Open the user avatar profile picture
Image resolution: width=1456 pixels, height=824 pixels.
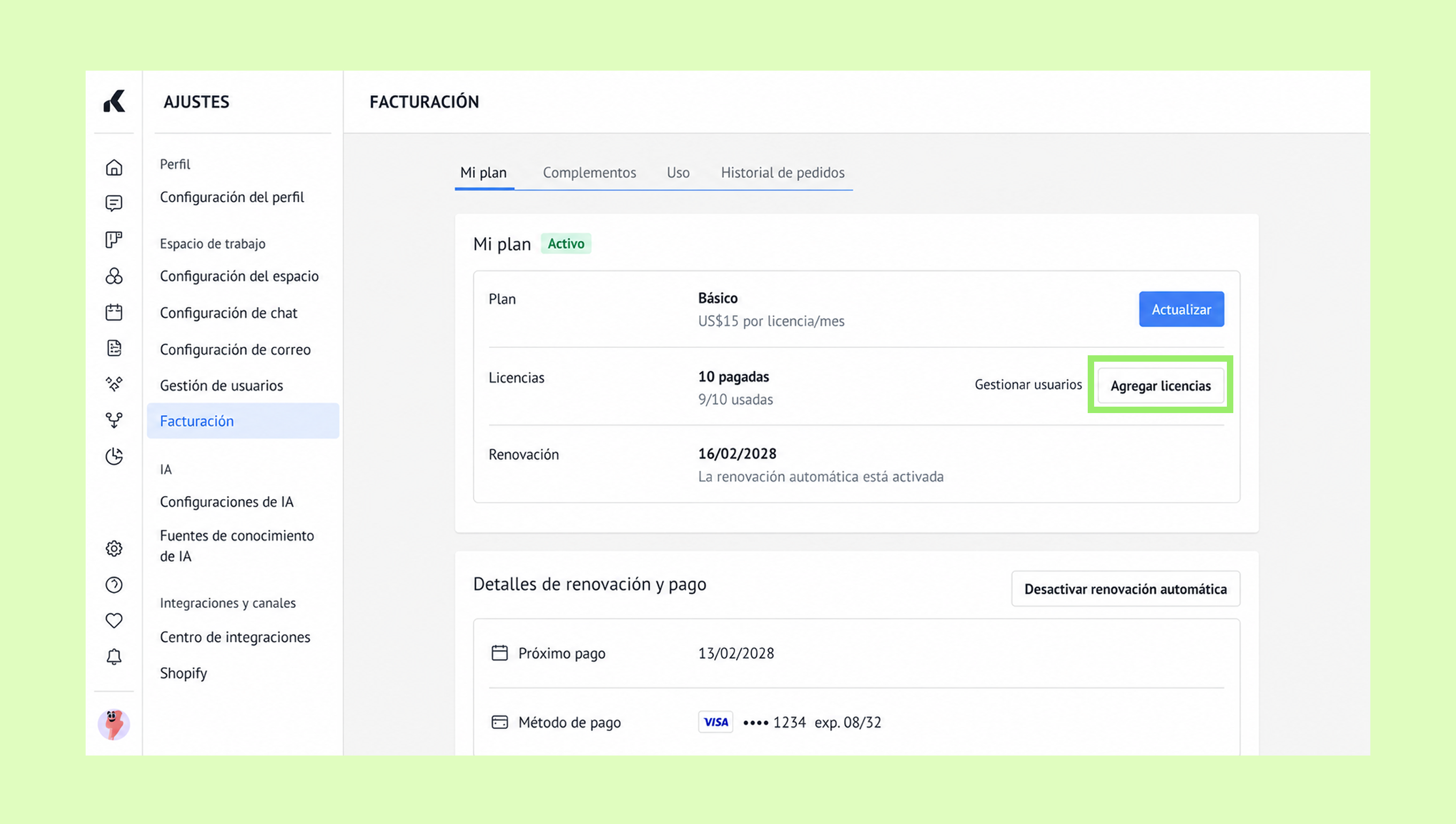[114, 724]
